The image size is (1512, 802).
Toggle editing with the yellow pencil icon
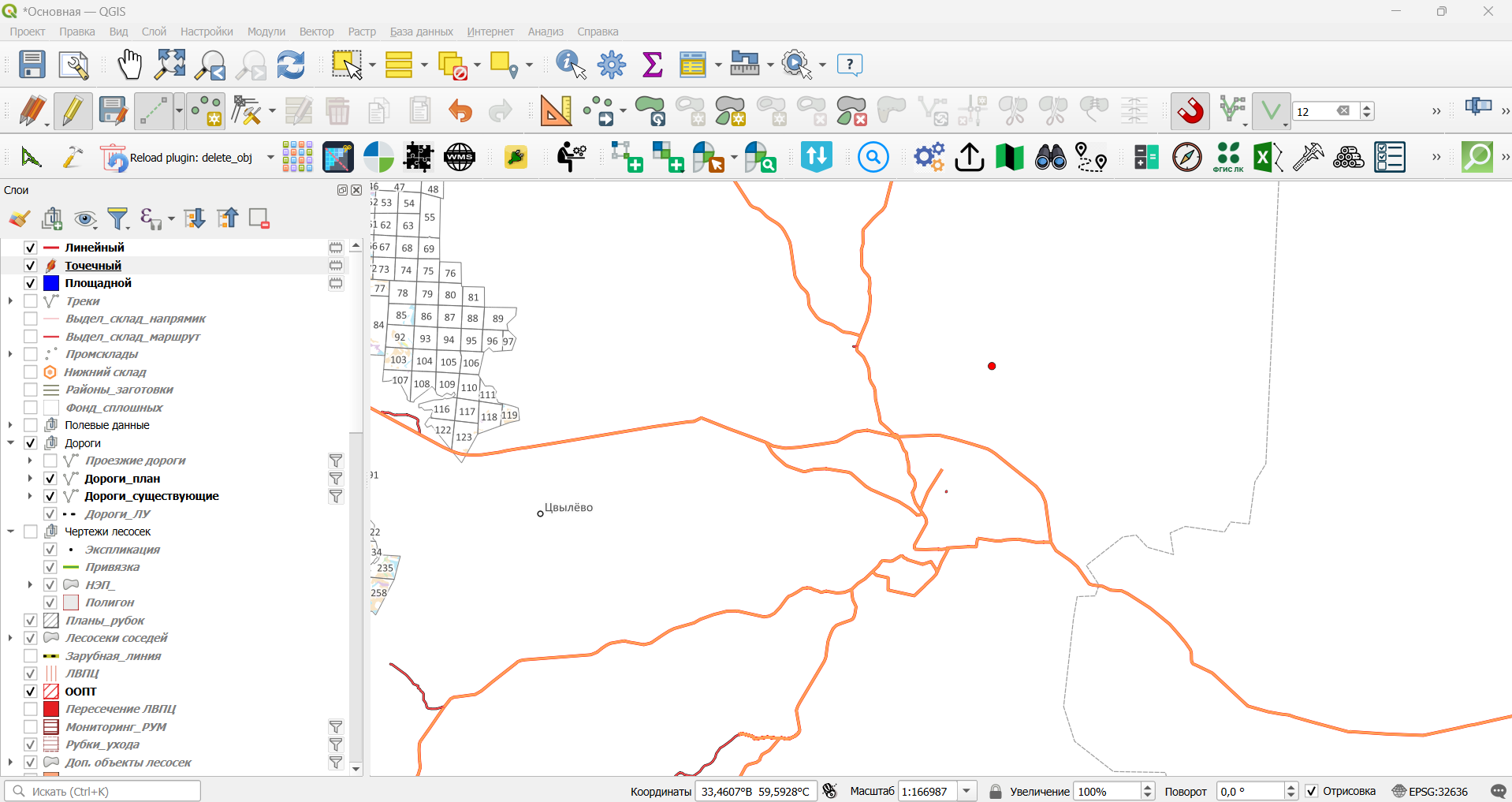tap(73, 111)
